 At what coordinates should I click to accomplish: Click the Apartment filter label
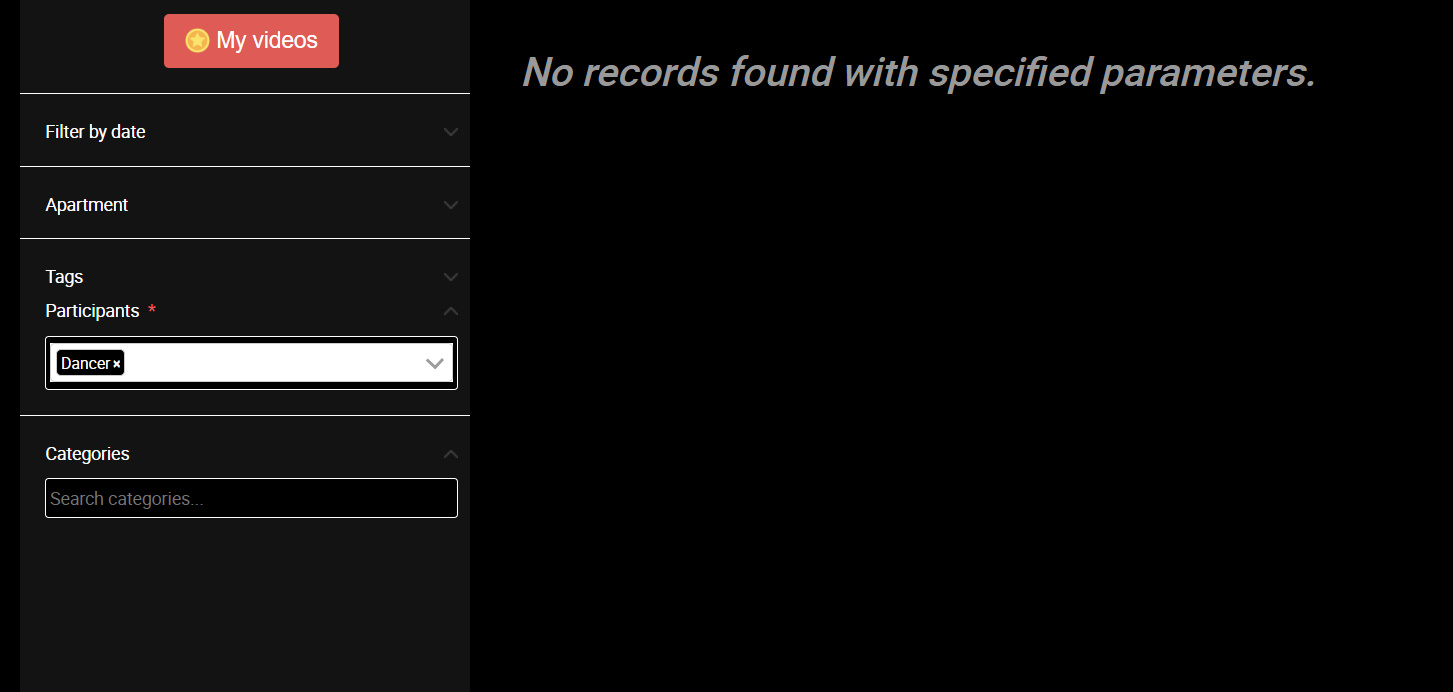[87, 205]
